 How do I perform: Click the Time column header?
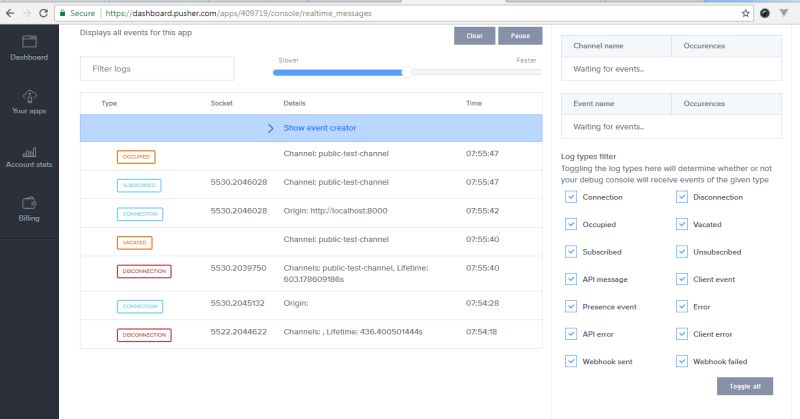(x=473, y=103)
